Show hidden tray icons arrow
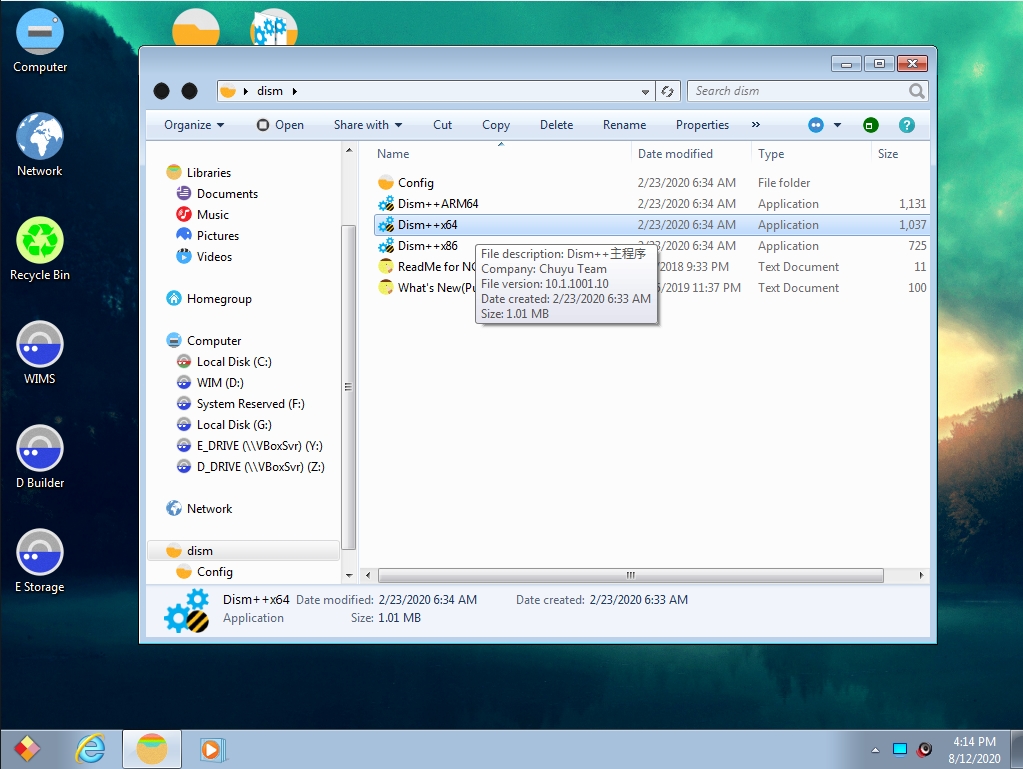This screenshot has height=769, width=1023. tap(875, 750)
